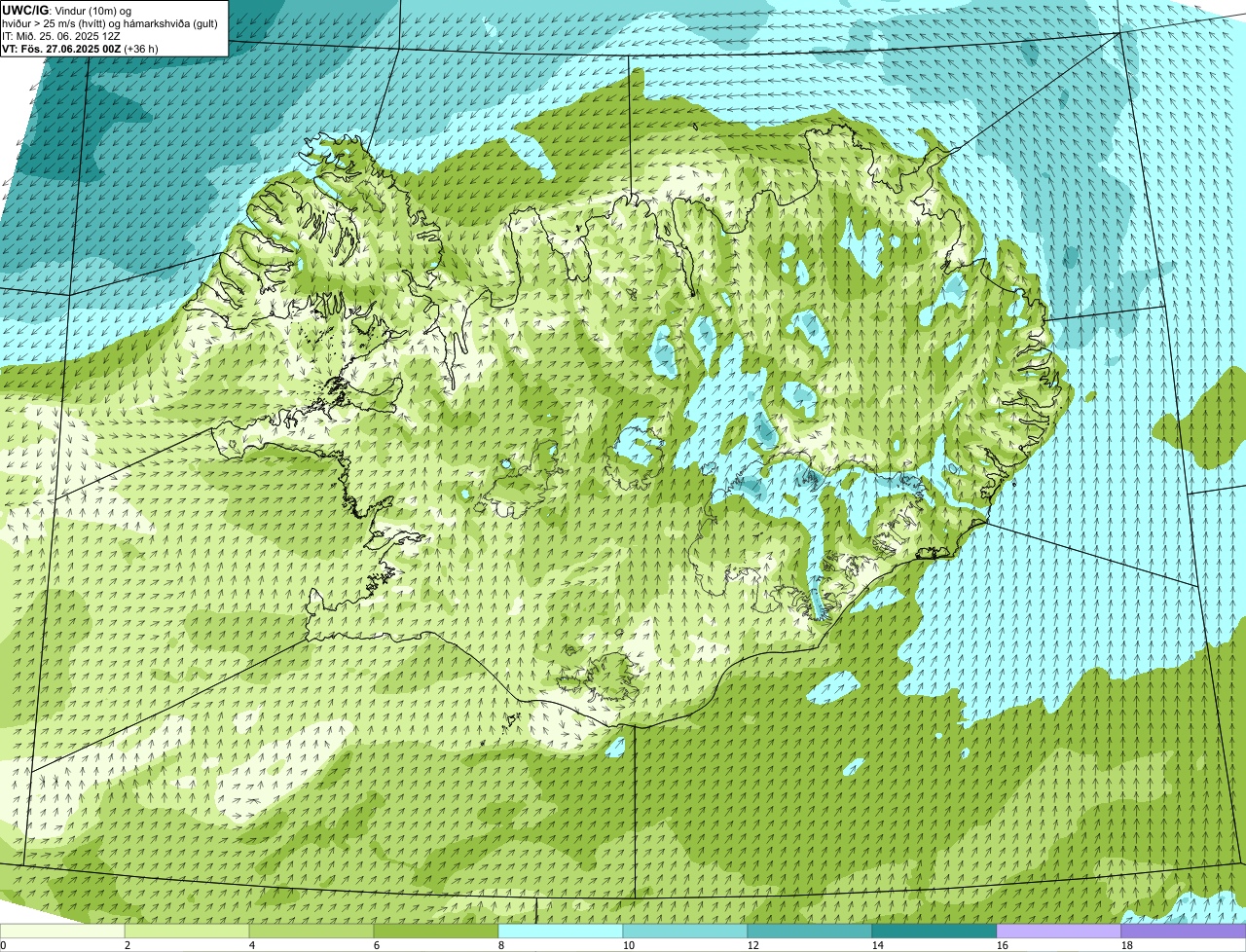Click the 8–10 m/s light cyan legend segment
This screenshot has height=952, width=1246.
pyautogui.click(x=561, y=932)
